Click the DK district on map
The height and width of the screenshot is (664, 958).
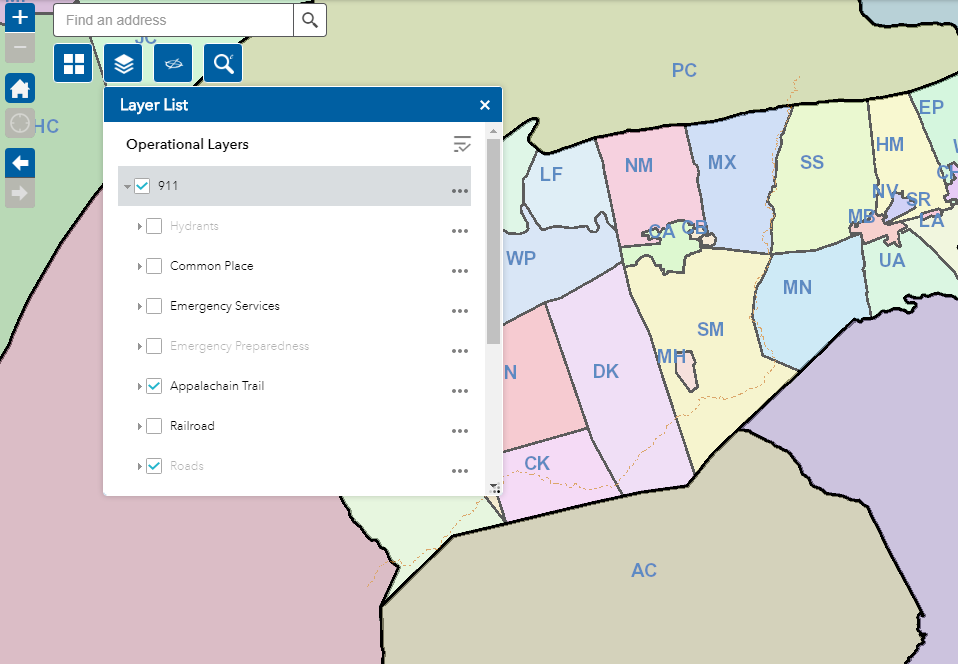coord(605,371)
